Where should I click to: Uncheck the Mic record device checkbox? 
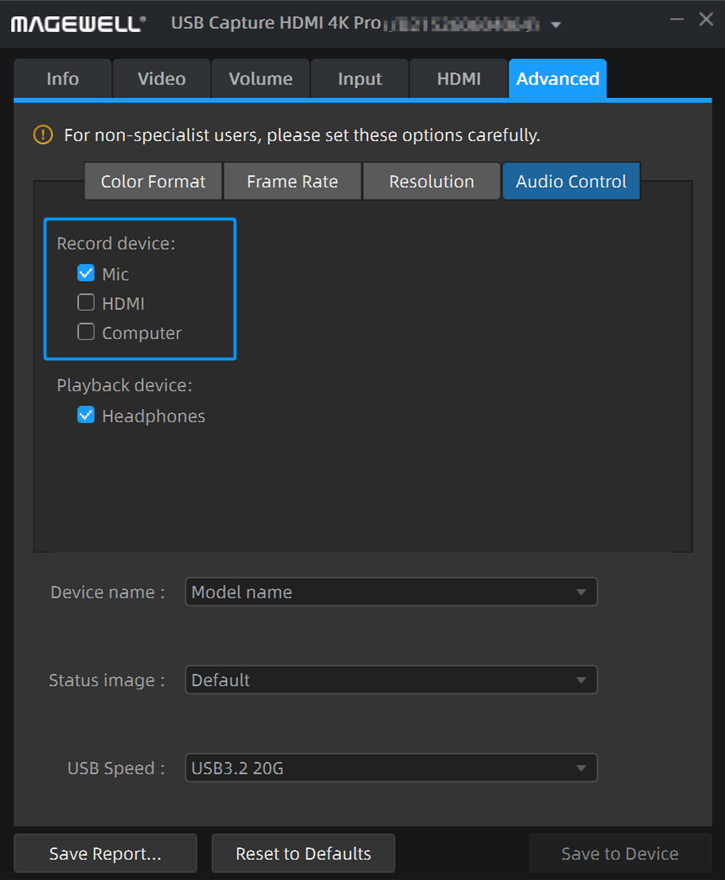pyautogui.click(x=86, y=273)
